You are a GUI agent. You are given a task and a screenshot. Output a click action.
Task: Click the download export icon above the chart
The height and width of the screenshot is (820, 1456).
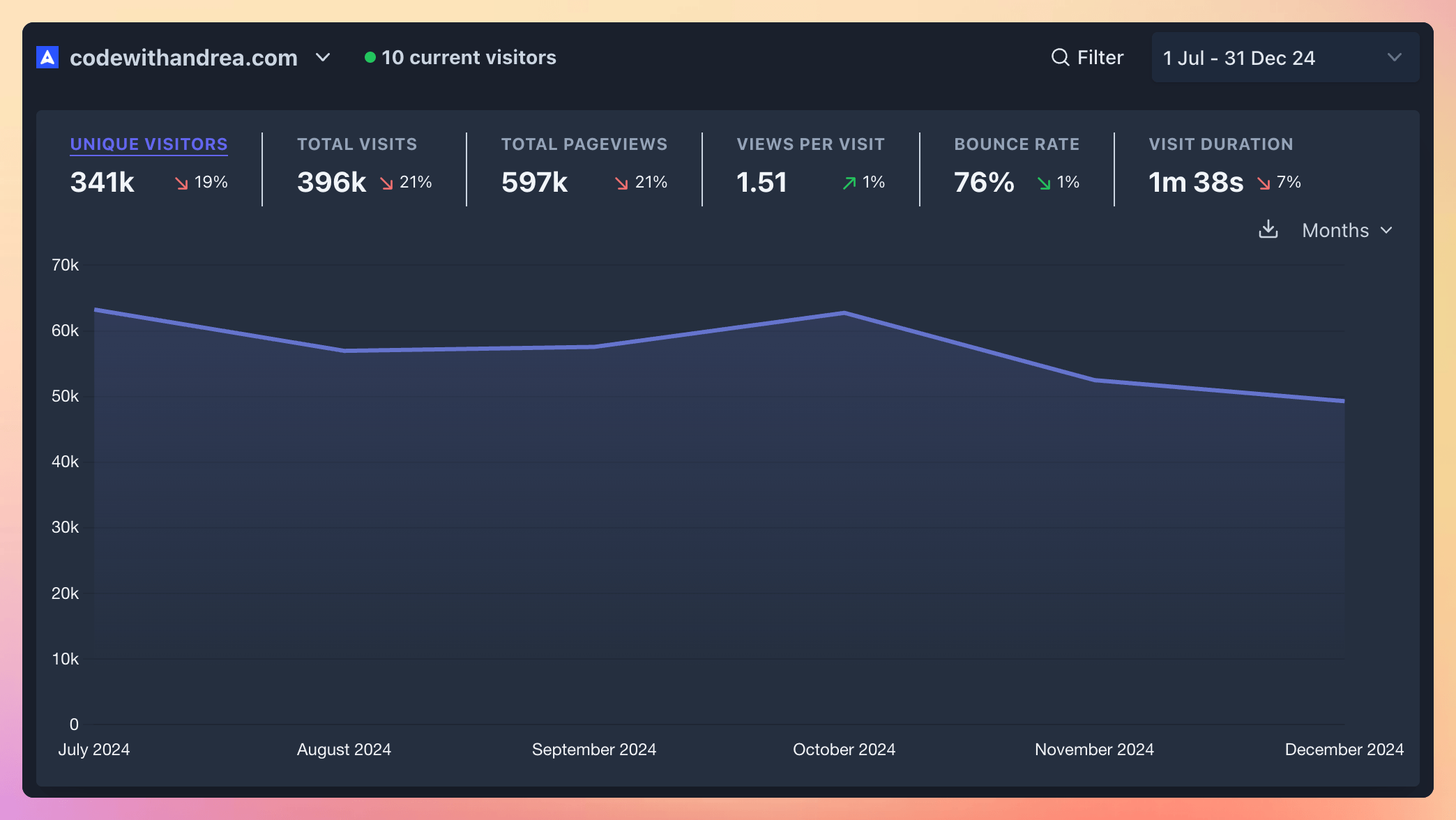1269,230
